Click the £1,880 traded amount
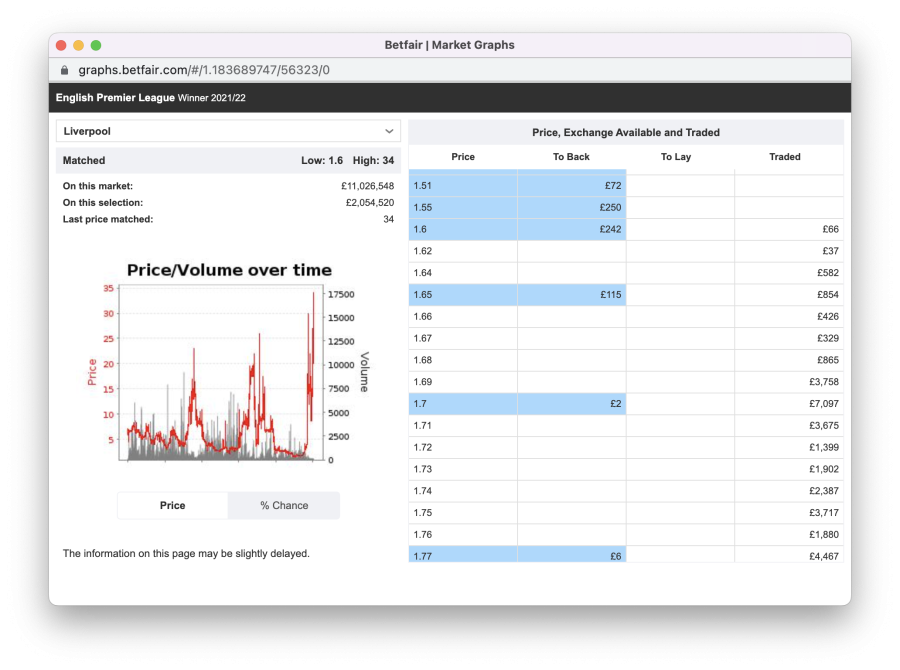 point(824,535)
